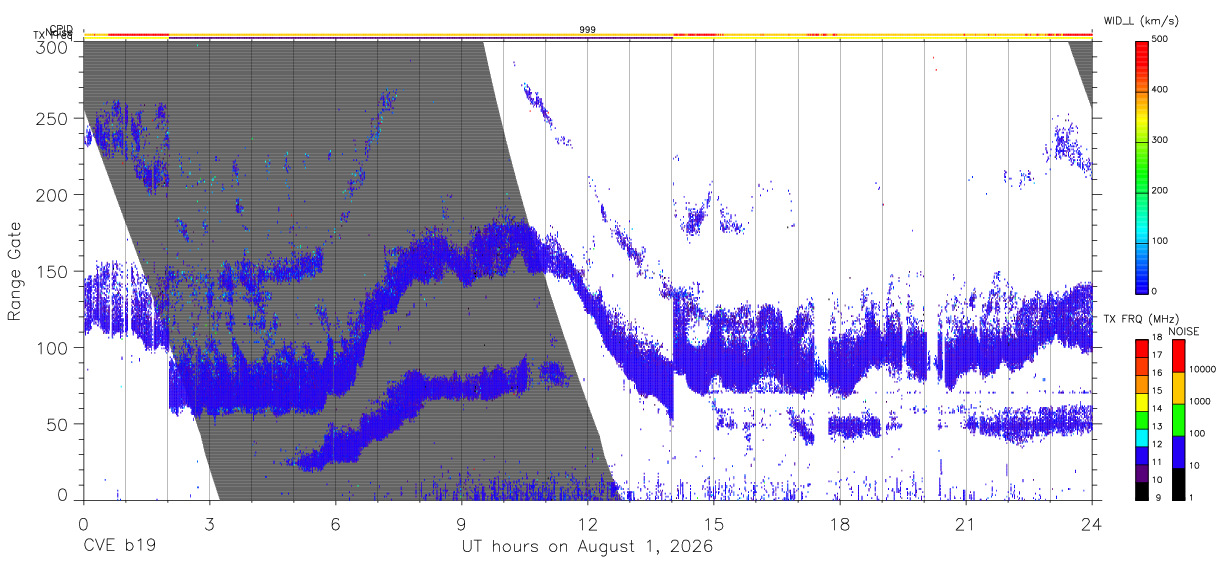1228x567 pixels.
Task: Click the x-axis tick label '18'
Action: (x=840, y=523)
